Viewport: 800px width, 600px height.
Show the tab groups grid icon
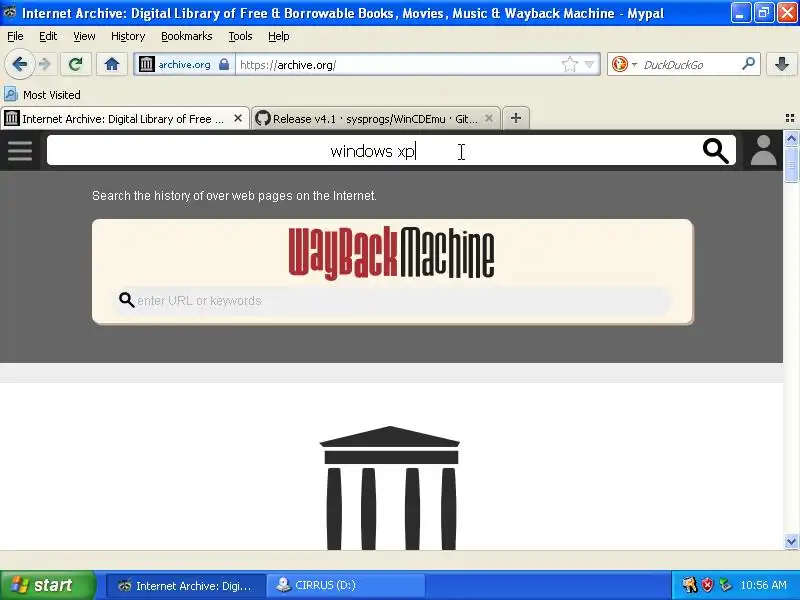point(790,118)
